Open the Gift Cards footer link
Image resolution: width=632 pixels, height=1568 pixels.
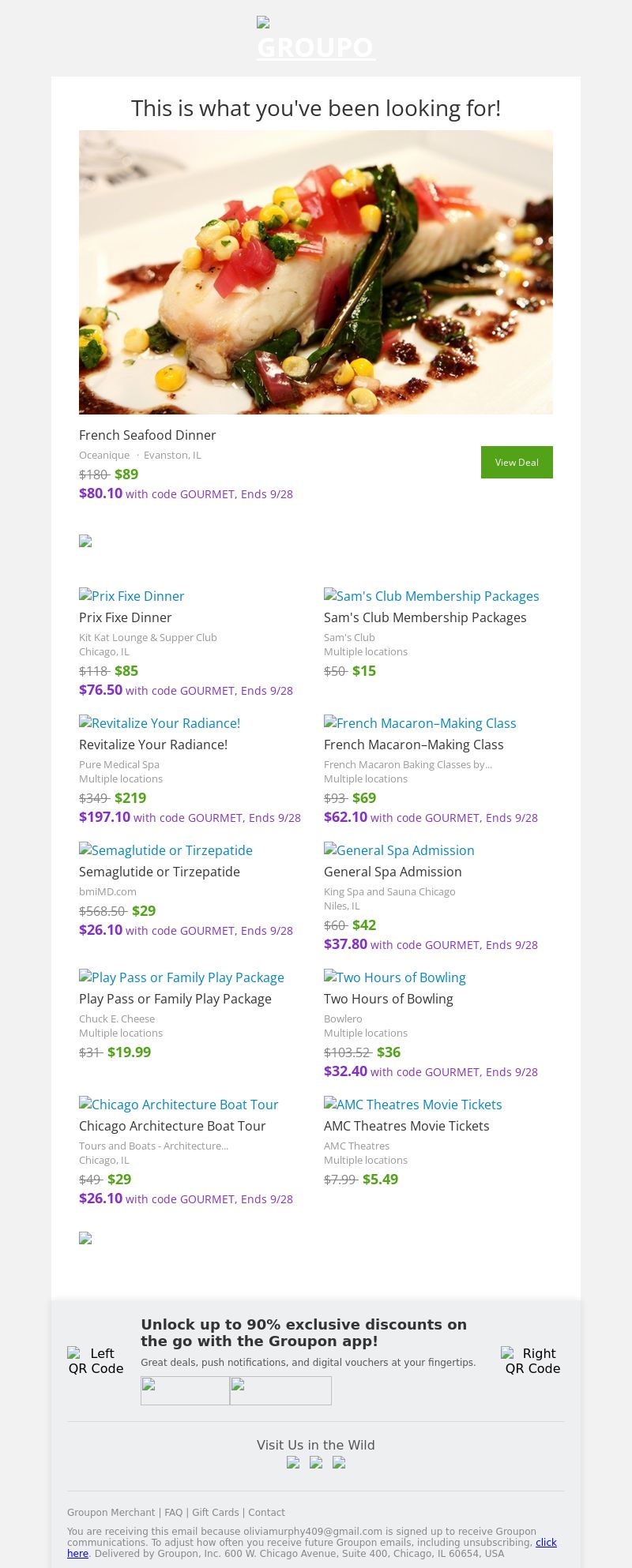click(215, 1512)
